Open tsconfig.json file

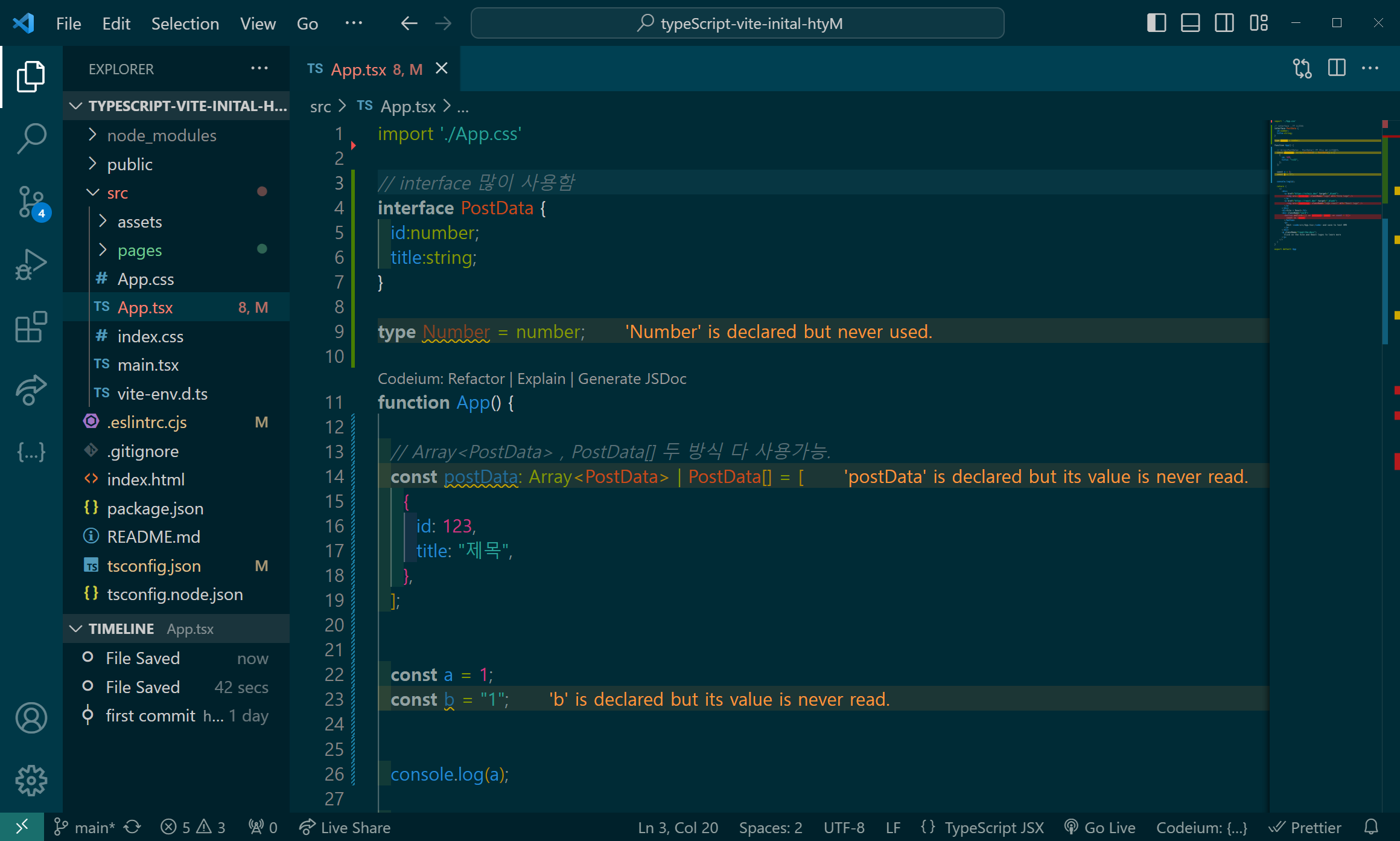(x=176, y=566)
